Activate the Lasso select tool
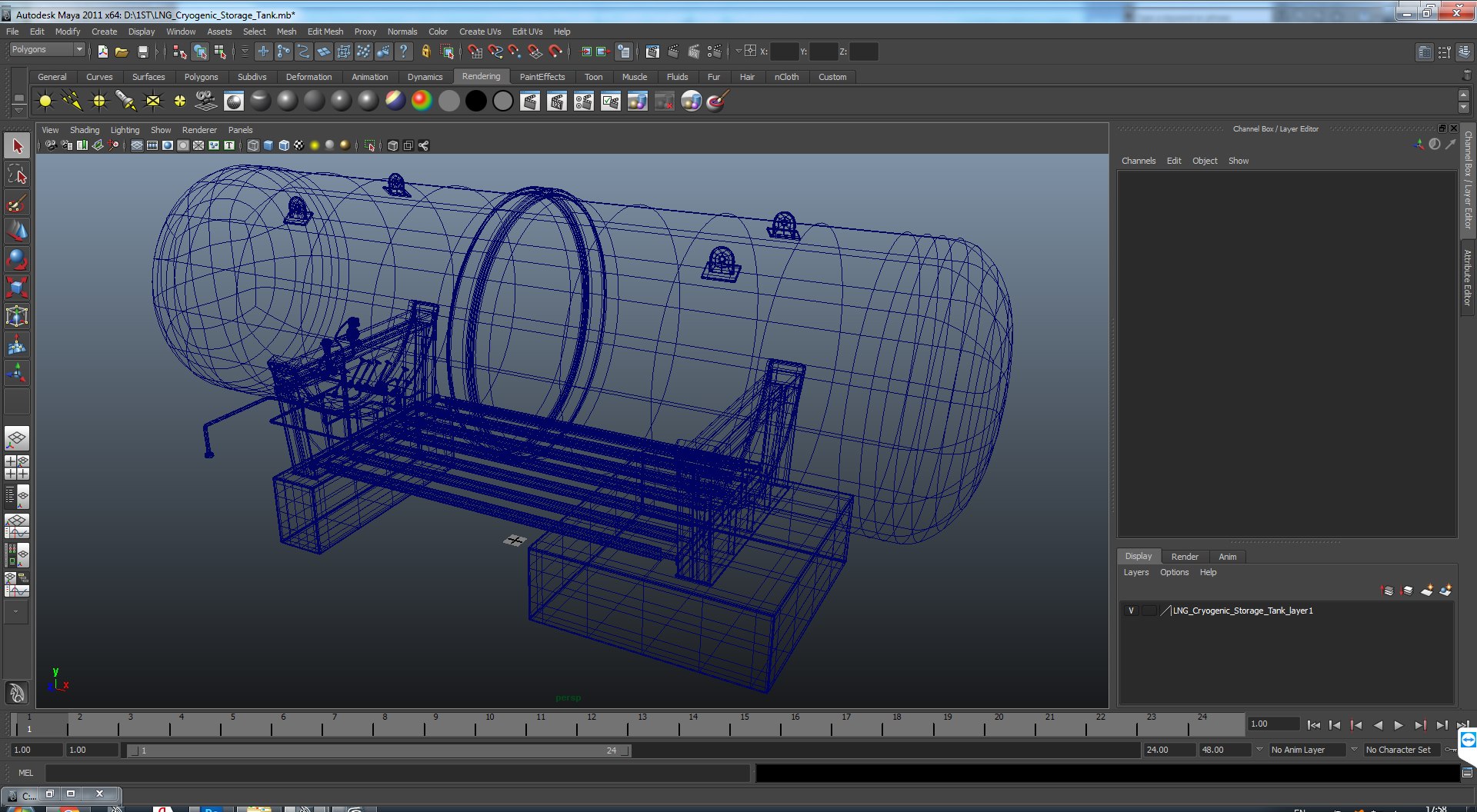The width and height of the screenshot is (1477, 812). (x=17, y=175)
